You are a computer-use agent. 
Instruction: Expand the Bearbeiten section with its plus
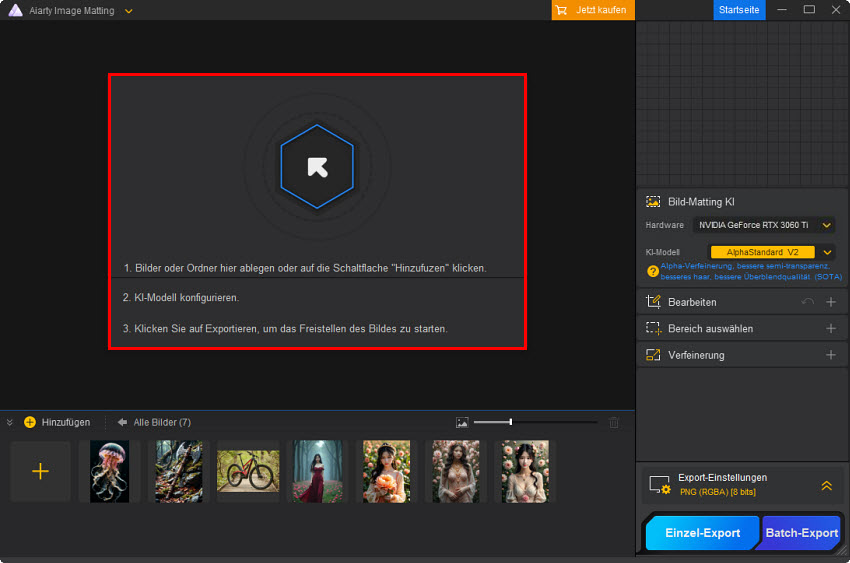pyautogui.click(x=830, y=302)
